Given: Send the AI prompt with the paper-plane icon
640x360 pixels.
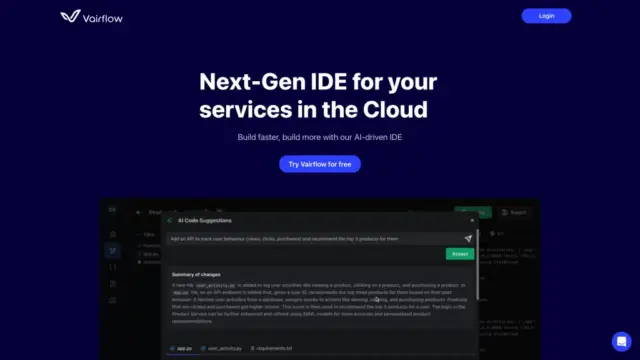Looking at the screenshot, I should 468,239.
